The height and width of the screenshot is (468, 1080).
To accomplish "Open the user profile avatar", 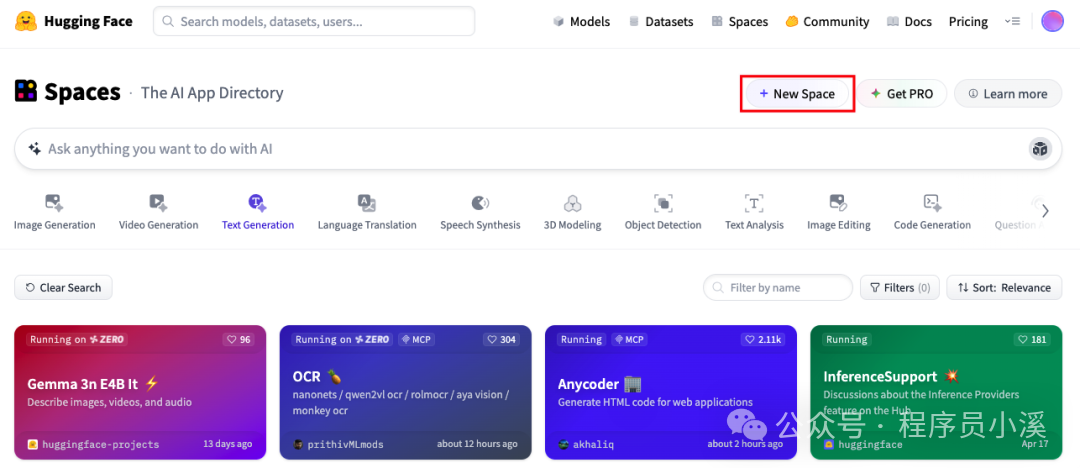I will pos(1052,21).
